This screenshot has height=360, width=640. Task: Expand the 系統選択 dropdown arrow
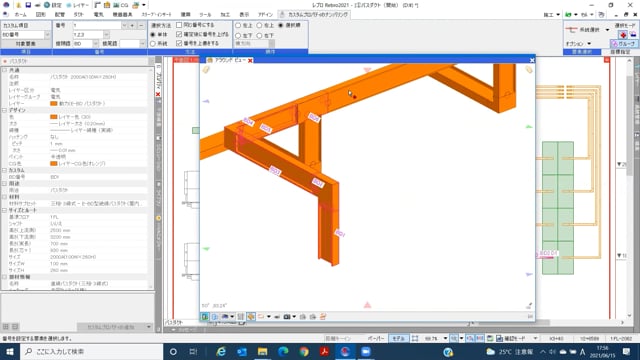(x=607, y=30)
